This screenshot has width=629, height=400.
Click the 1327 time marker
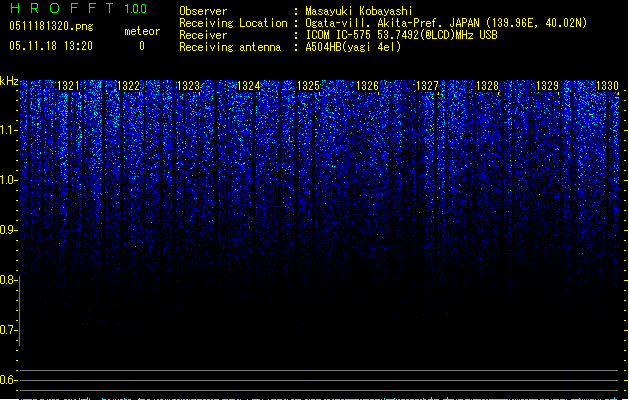click(428, 86)
